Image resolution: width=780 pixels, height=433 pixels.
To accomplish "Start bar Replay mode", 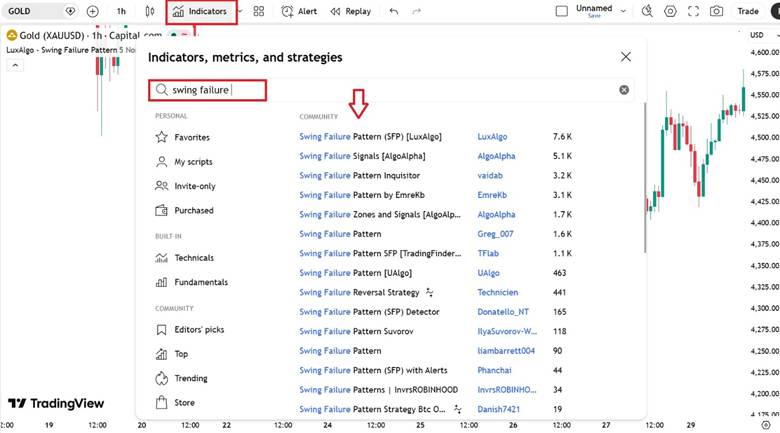I will point(351,11).
